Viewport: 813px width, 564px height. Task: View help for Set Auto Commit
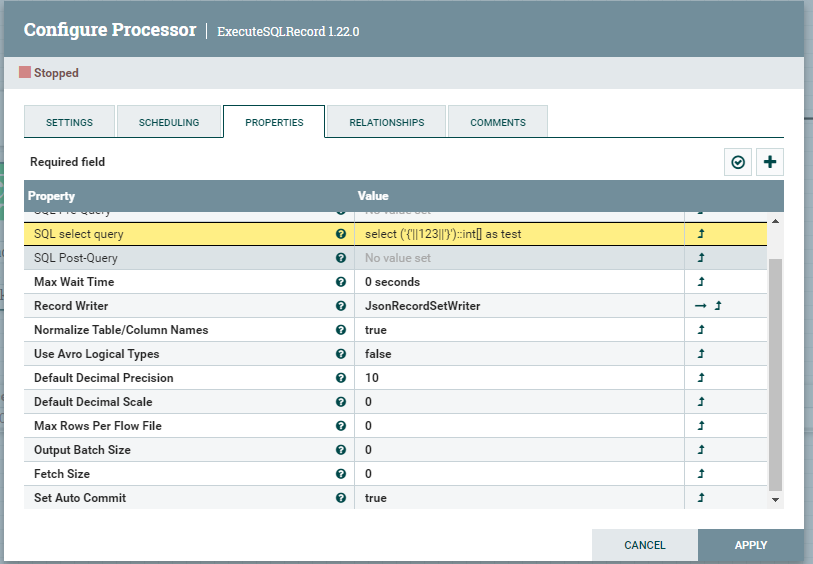click(x=341, y=498)
